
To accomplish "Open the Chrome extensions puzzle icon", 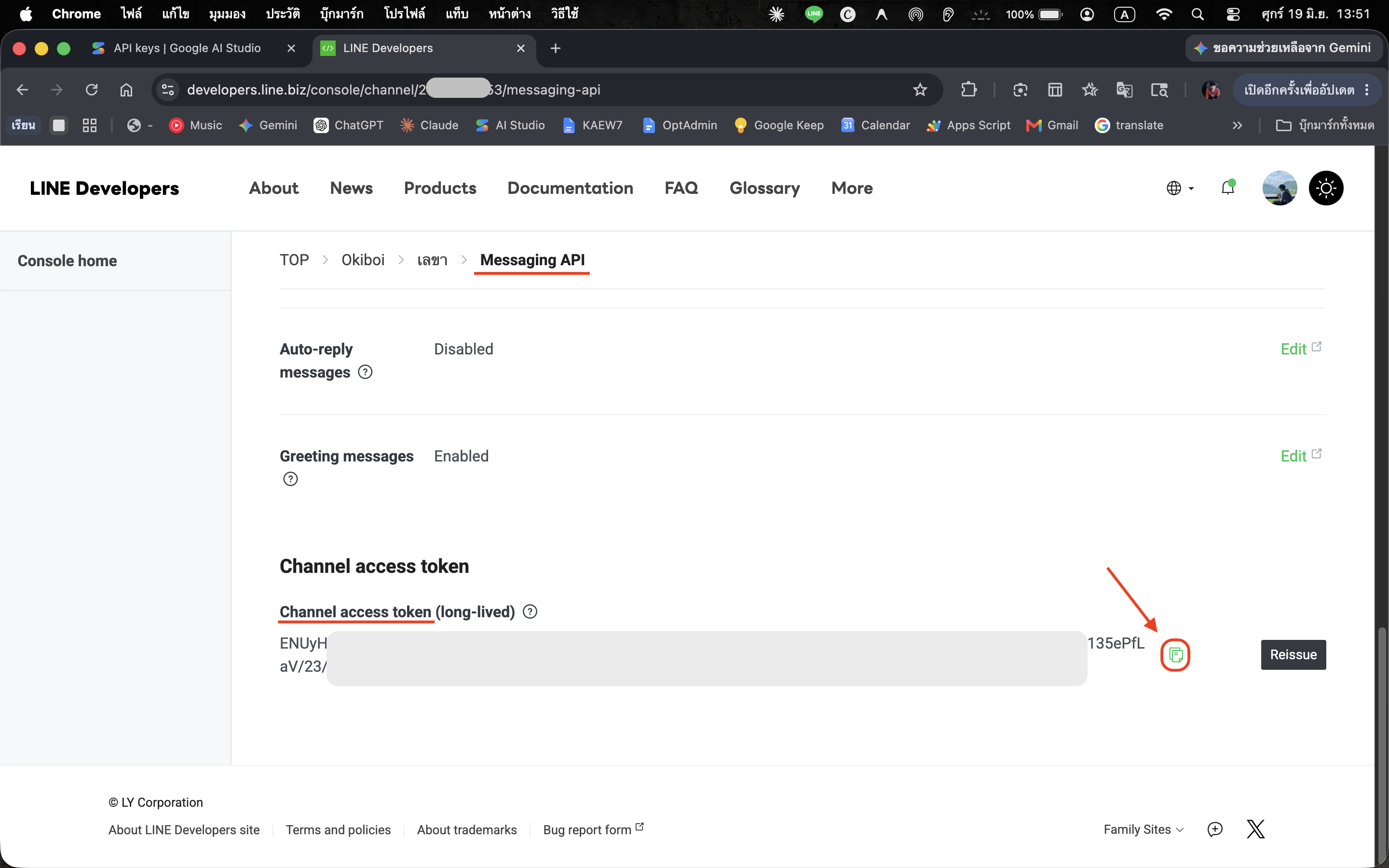I will [969, 90].
